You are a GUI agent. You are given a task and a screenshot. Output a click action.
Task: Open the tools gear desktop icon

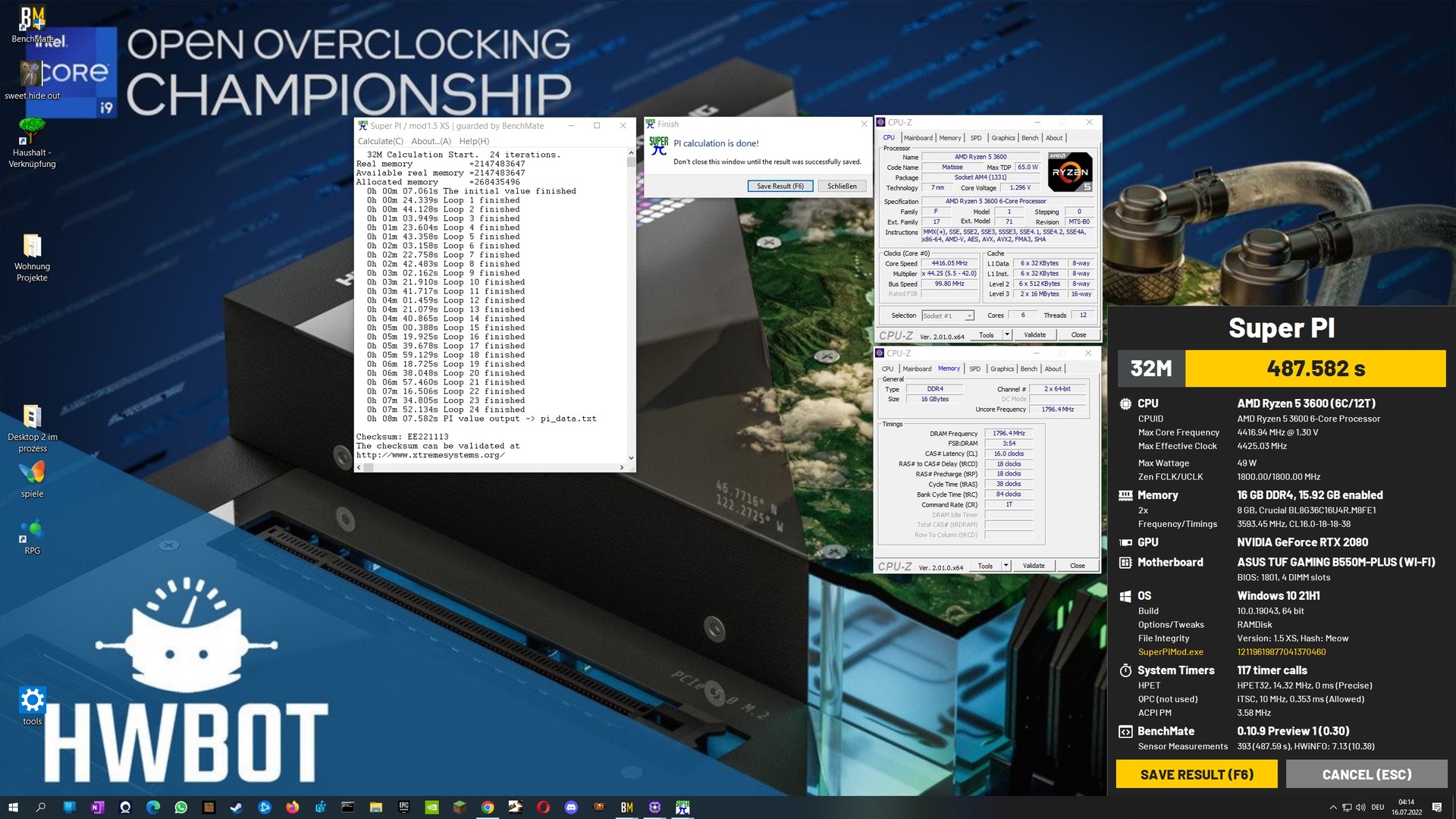(32, 706)
